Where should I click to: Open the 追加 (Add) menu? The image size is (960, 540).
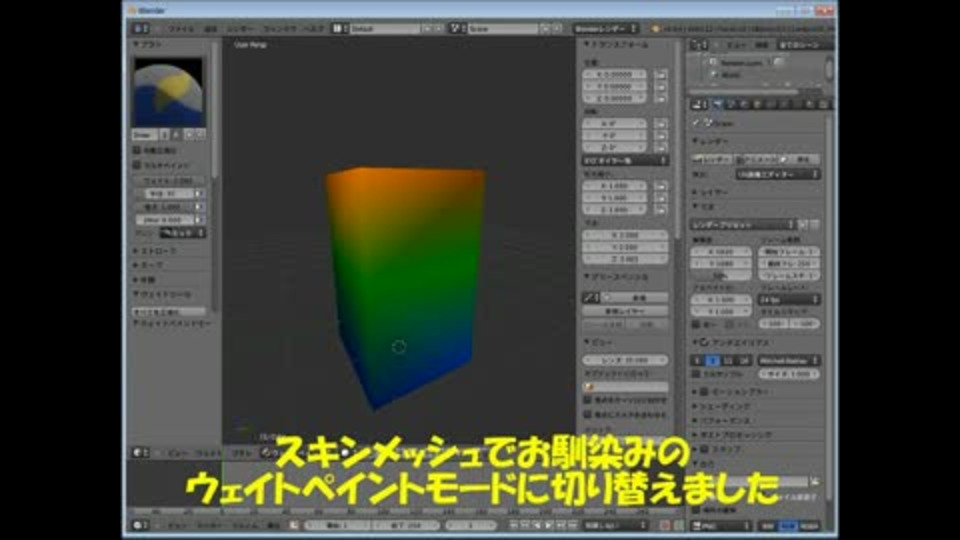(x=211, y=29)
